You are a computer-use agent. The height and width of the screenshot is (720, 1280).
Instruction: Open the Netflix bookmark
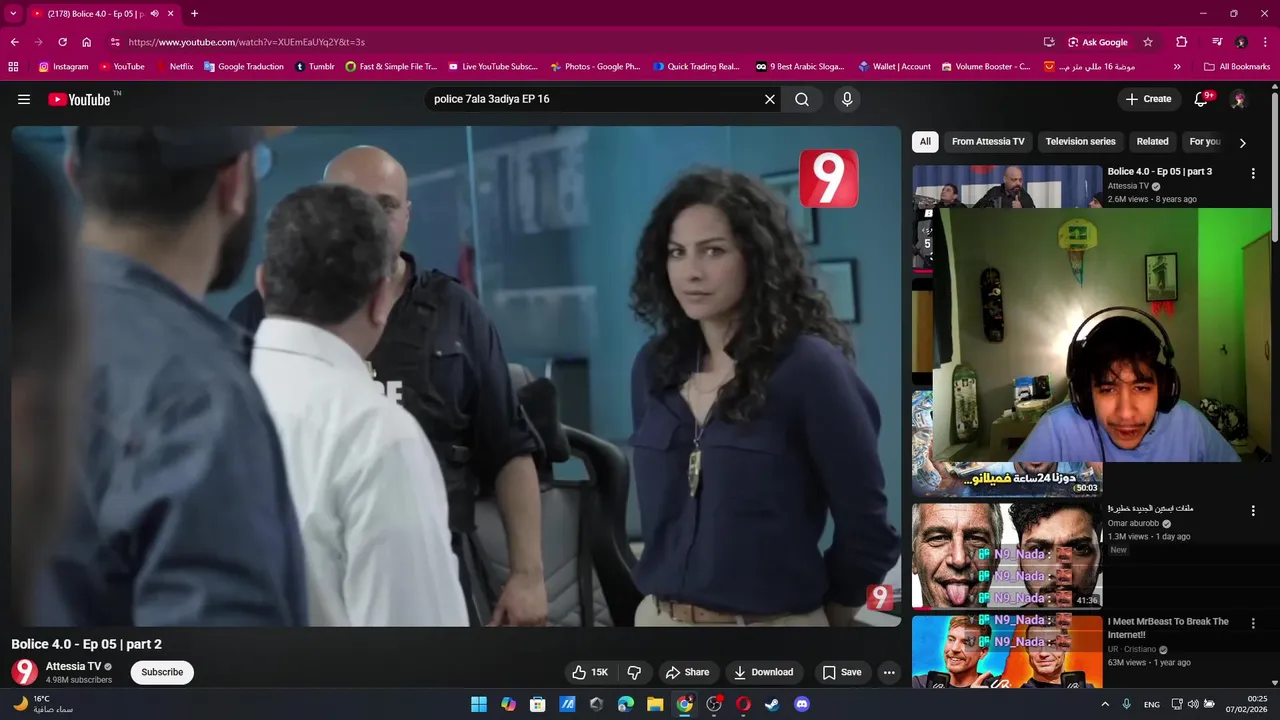[174, 67]
